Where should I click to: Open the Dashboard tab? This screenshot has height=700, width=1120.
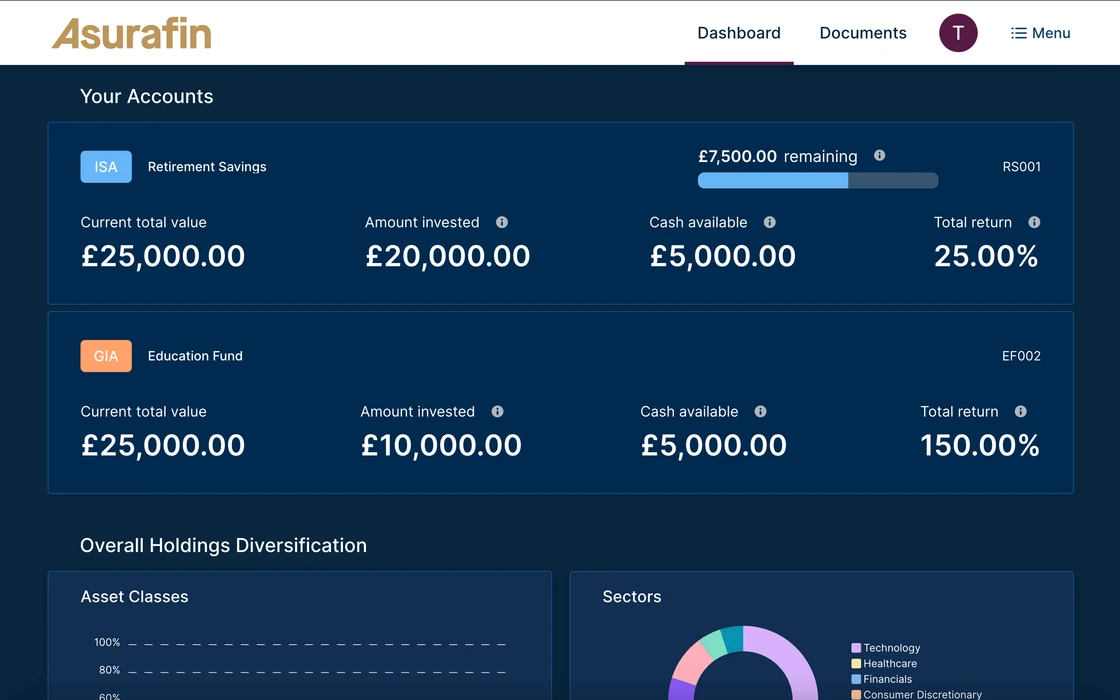click(739, 33)
